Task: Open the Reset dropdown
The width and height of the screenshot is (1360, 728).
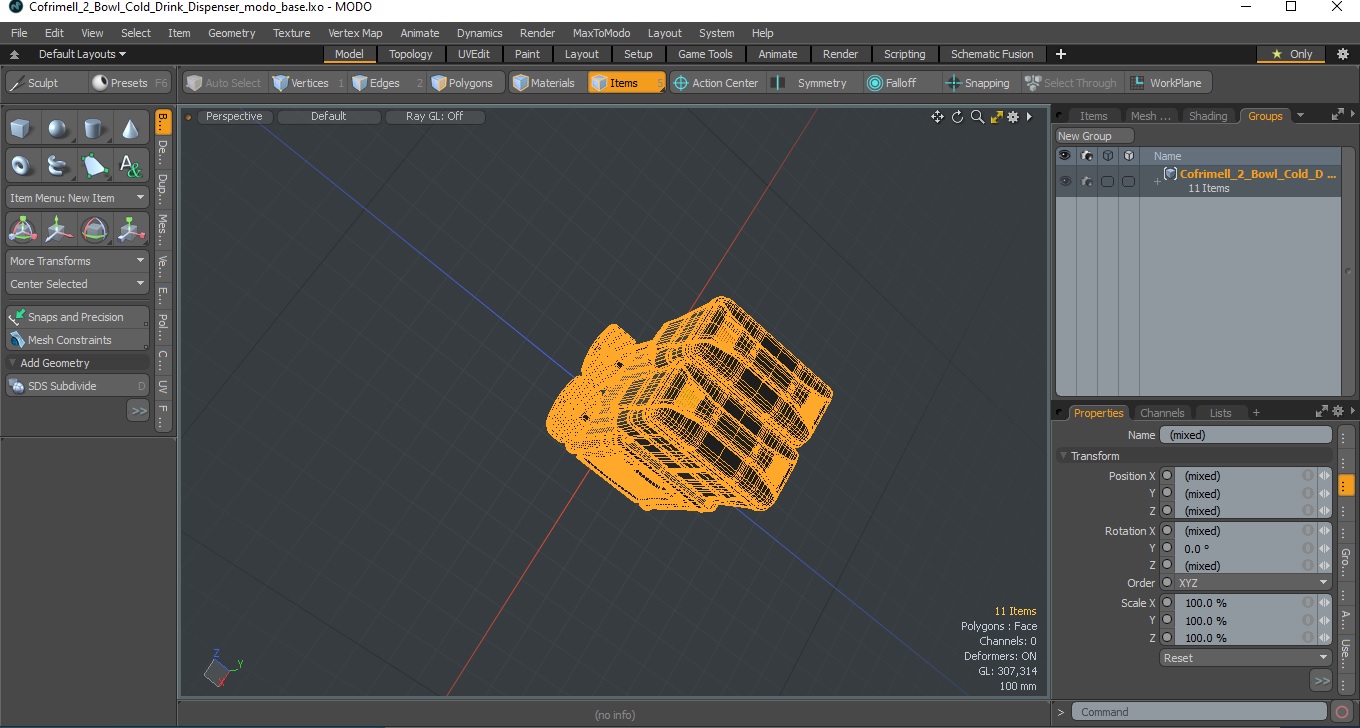Action: (1246, 658)
